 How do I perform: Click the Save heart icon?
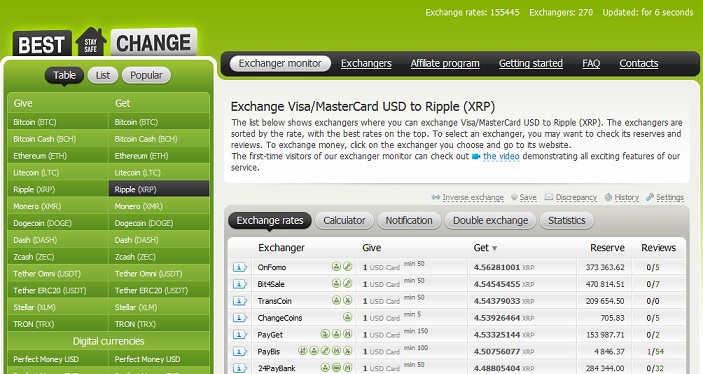(x=514, y=197)
